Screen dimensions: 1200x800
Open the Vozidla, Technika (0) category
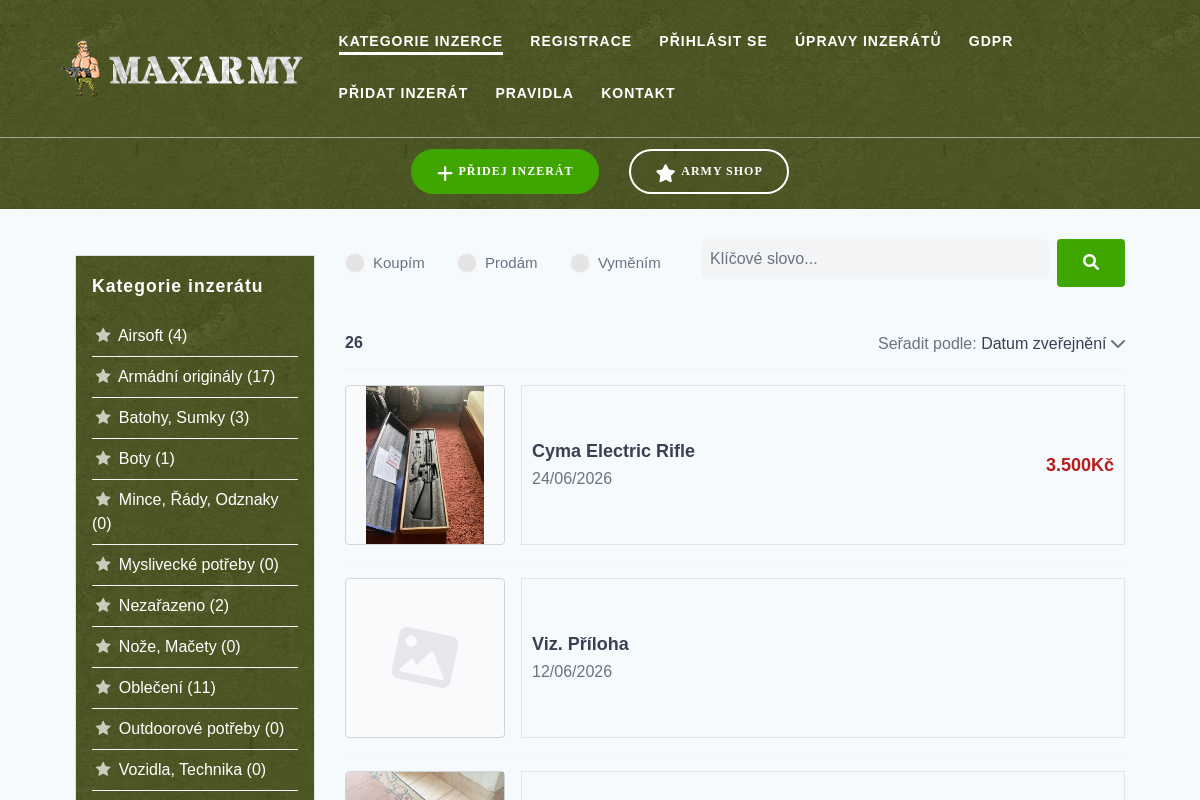193,769
